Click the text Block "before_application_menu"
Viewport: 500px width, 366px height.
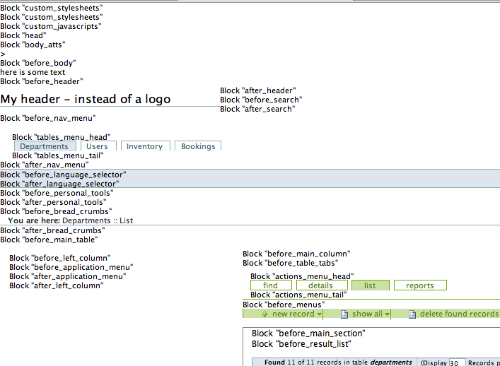pyautogui.click(x=71, y=267)
